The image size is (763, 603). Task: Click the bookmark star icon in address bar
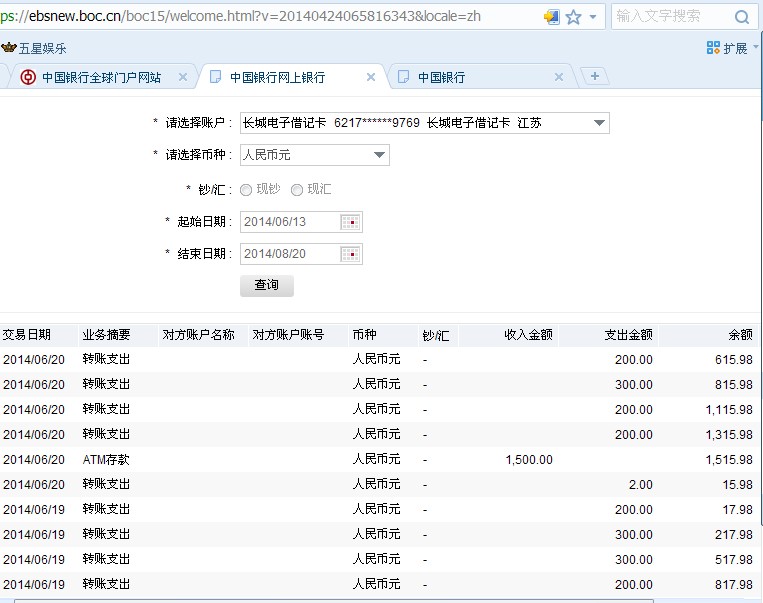[573, 17]
